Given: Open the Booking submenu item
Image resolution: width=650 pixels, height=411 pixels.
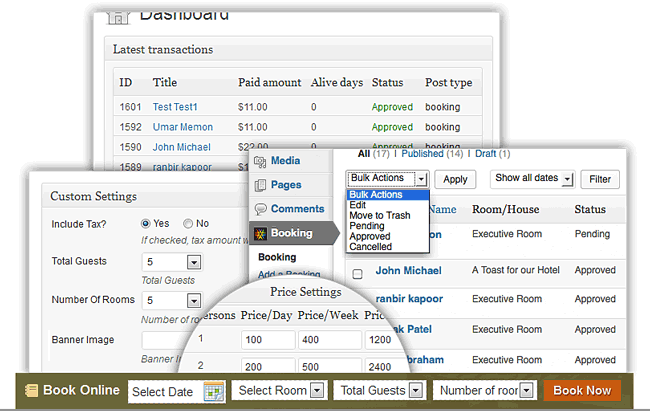Looking at the screenshot, I should coord(277,257).
